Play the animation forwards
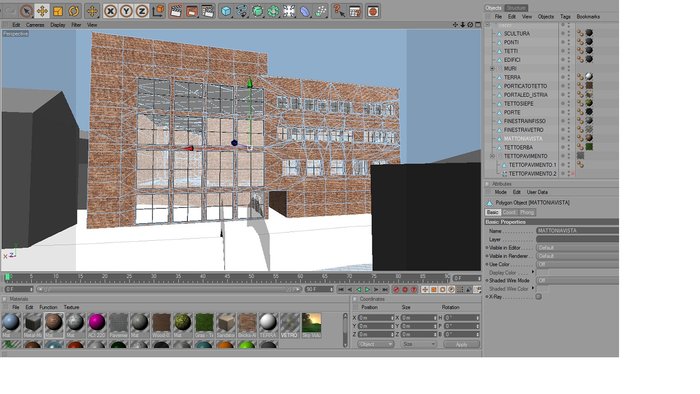 pos(367,290)
